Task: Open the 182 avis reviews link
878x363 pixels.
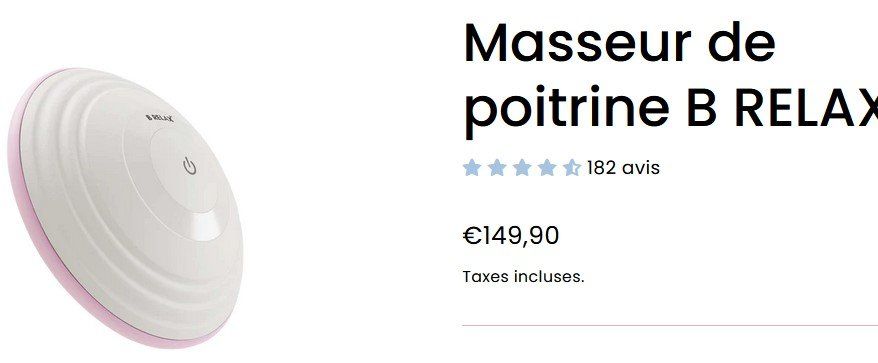Action: click(623, 167)
